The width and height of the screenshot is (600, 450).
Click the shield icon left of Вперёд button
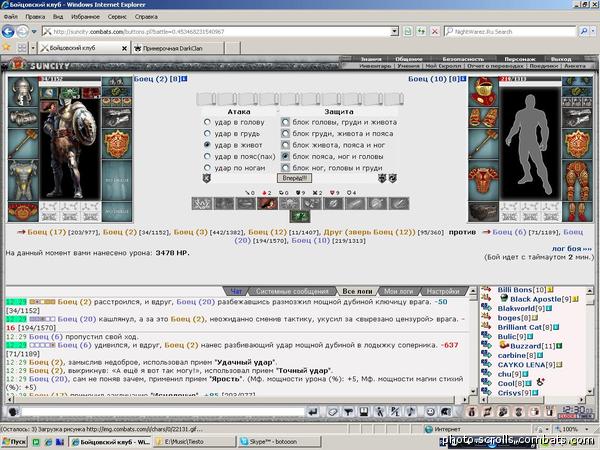click(x=207, y=178)
